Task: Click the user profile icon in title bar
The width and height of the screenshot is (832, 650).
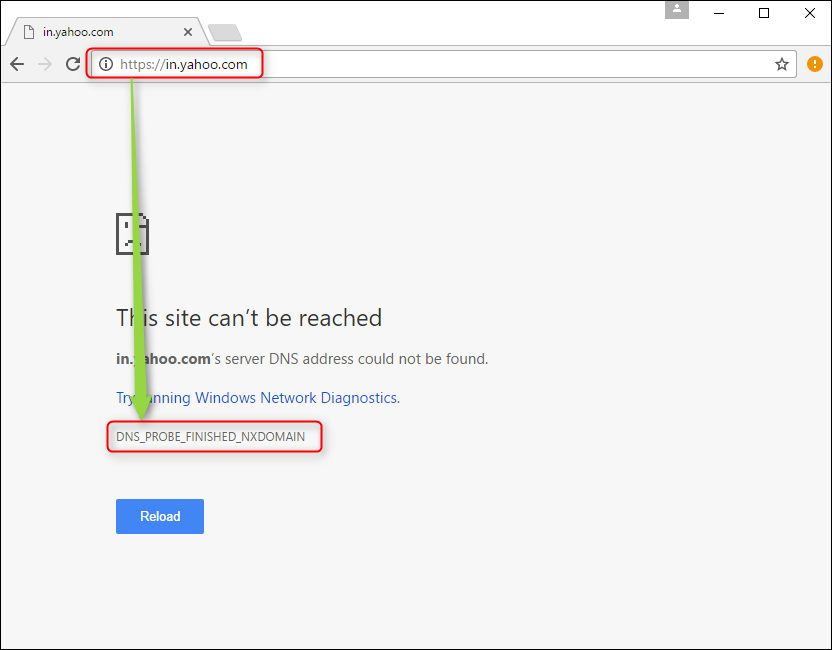Action: pyautogui.click(x=677, y=10)
